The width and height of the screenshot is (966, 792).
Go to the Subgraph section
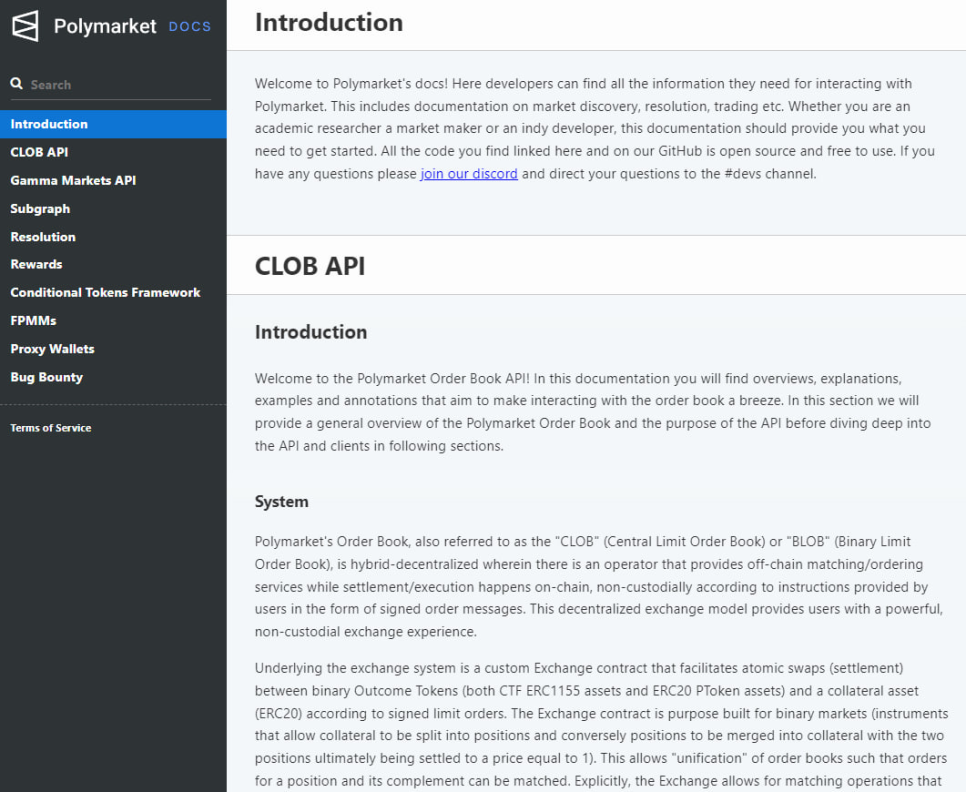point(113,209)
